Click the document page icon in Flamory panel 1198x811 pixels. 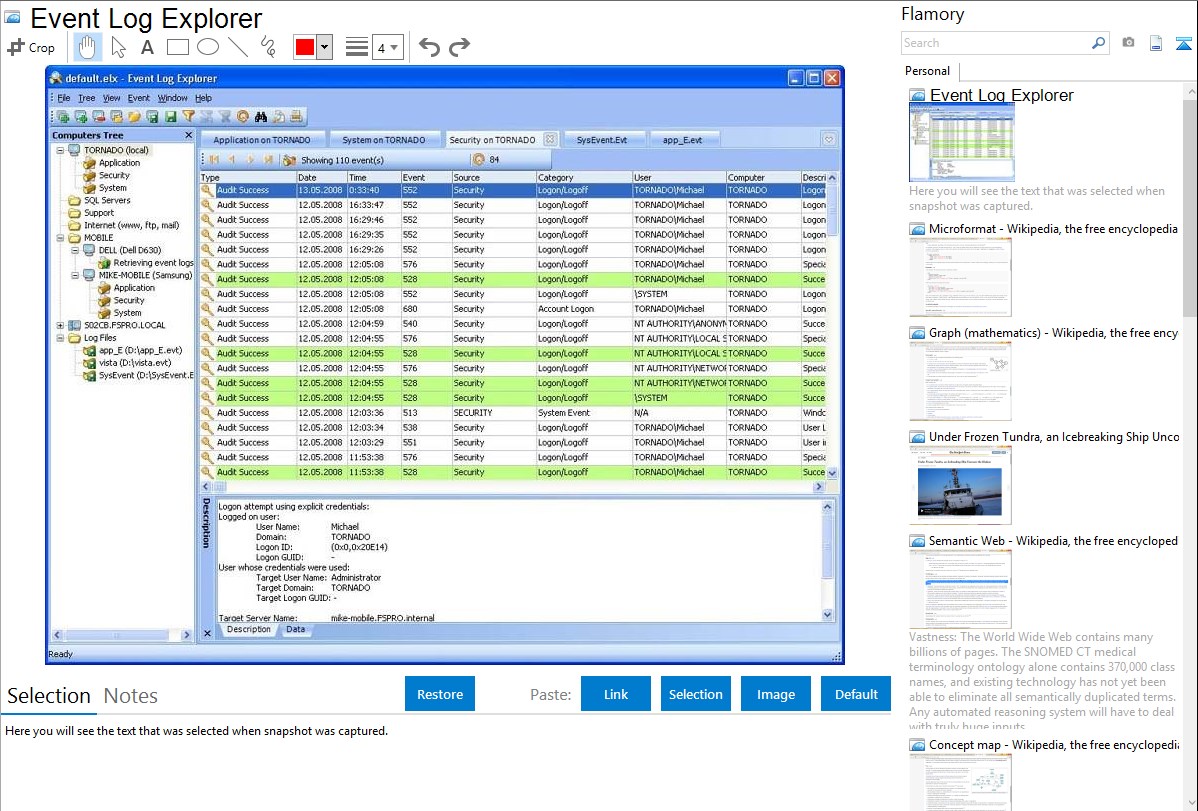pyautogui.click(x=1156, y=43)
